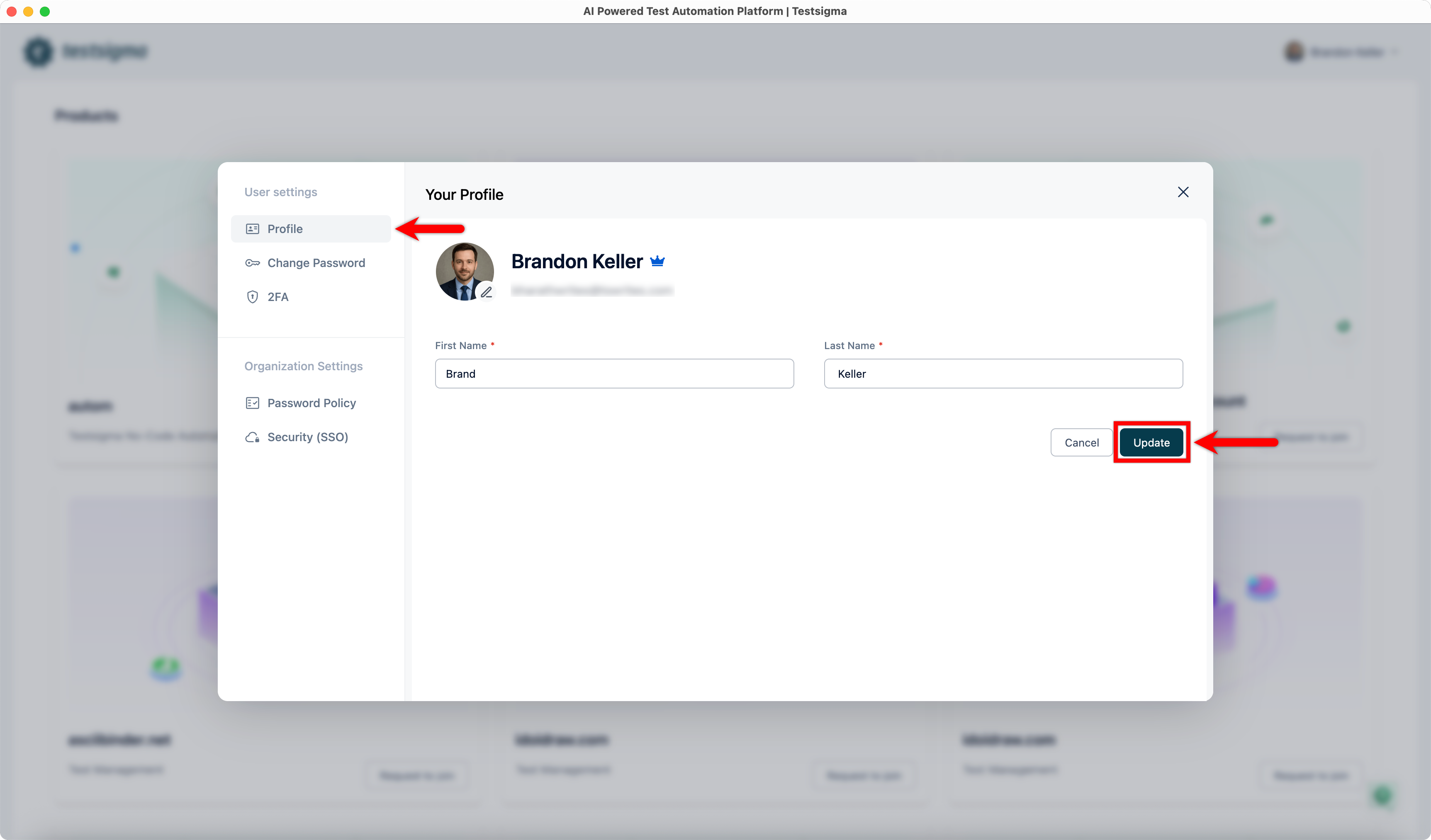Click the pencil edit icon on avatar

pos(487,292)
